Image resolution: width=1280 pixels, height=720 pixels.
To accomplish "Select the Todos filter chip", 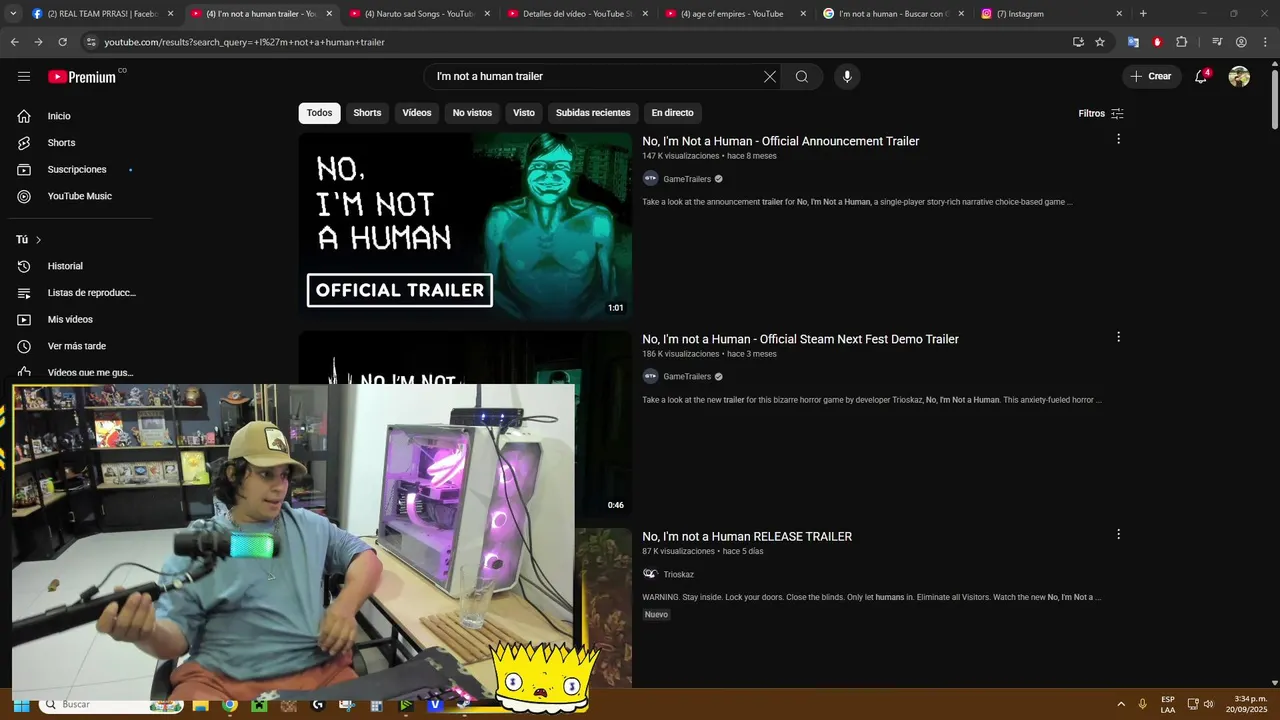I will [x=319, y=113].
